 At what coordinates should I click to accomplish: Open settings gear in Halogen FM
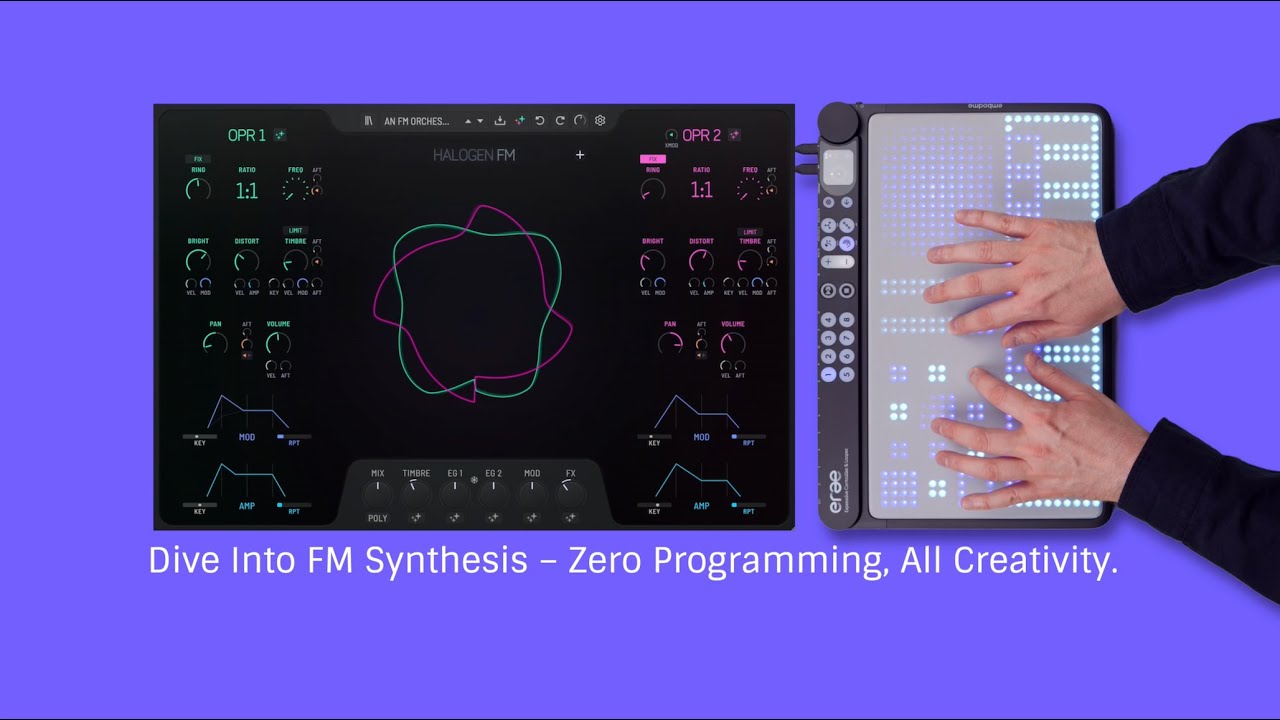point(600,121)
